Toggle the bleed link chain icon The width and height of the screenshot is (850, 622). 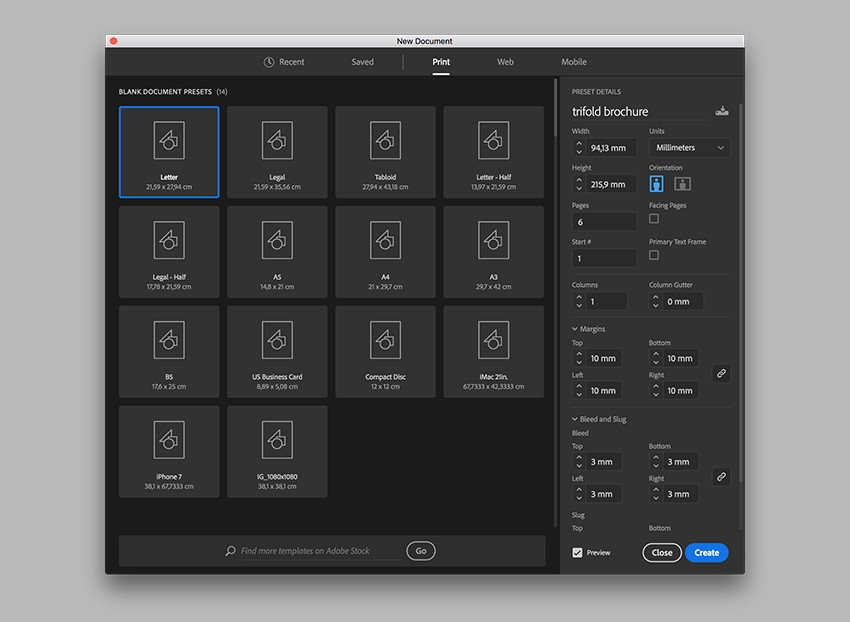[721, 477]
